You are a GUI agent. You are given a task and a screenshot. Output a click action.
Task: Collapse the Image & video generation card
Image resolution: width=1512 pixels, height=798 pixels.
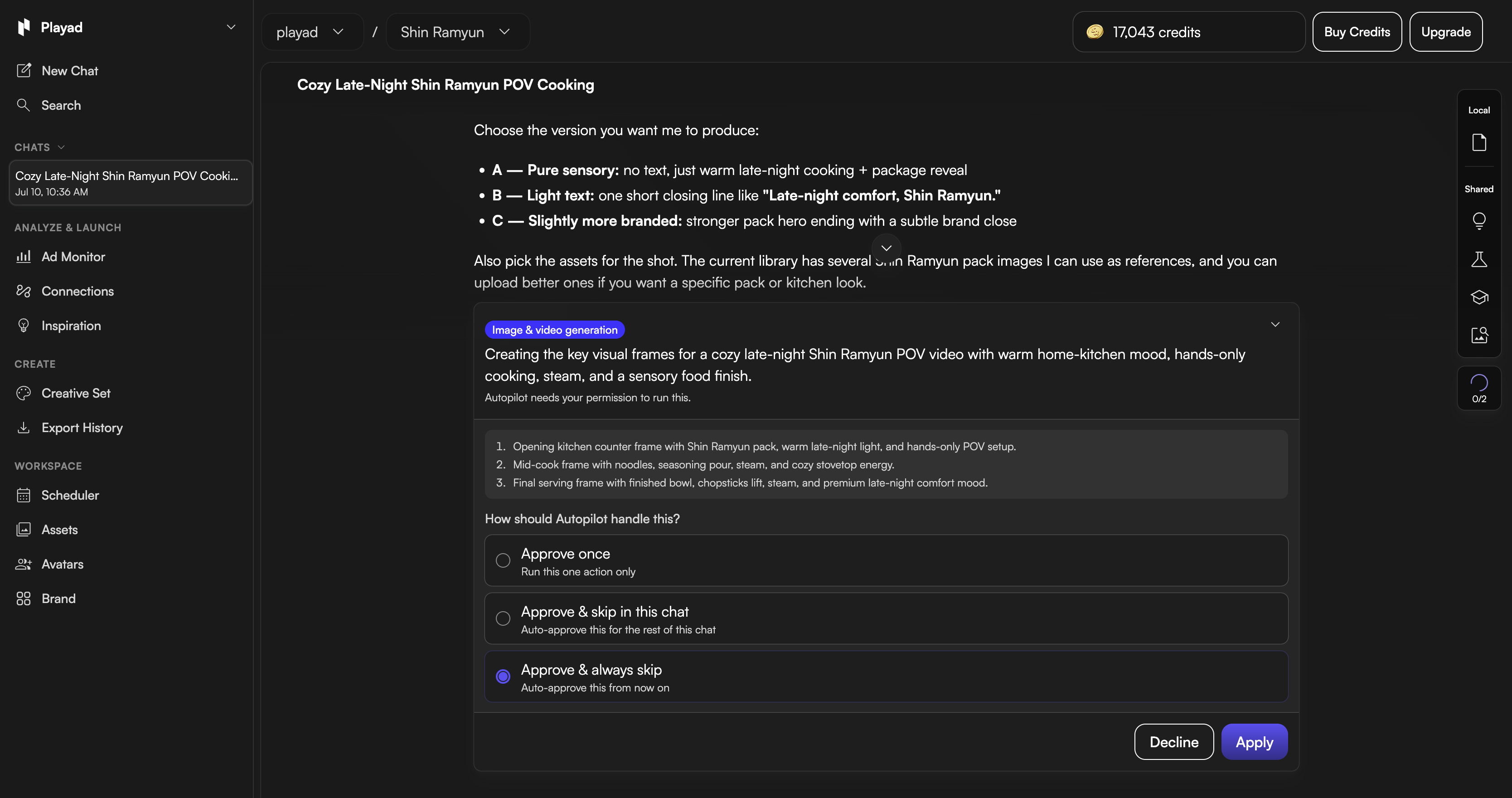click(1275, 324)
